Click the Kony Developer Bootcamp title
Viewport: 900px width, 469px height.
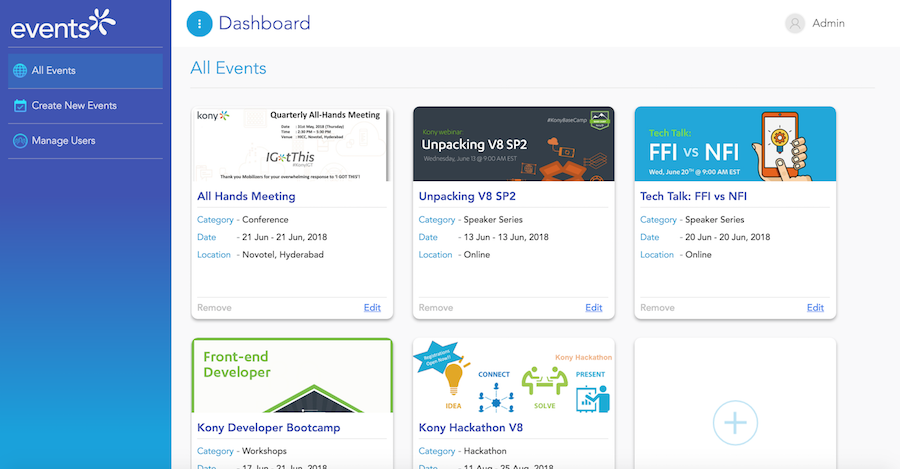(x=269, y=428)
